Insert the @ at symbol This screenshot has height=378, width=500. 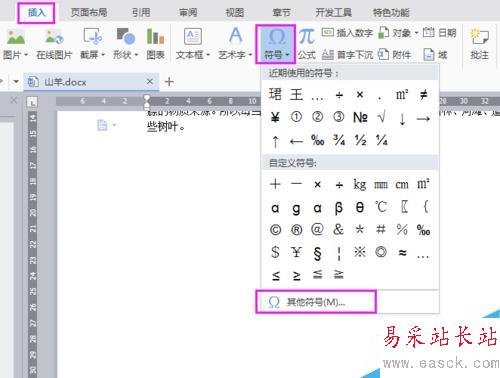[x=317, y=229]
